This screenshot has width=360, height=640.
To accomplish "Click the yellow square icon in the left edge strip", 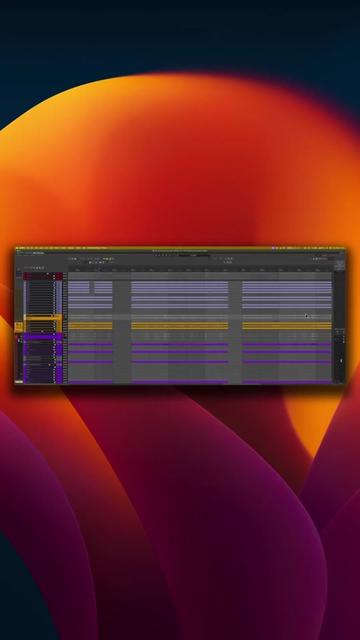I will pyautogui.click(x=19, y=327).
